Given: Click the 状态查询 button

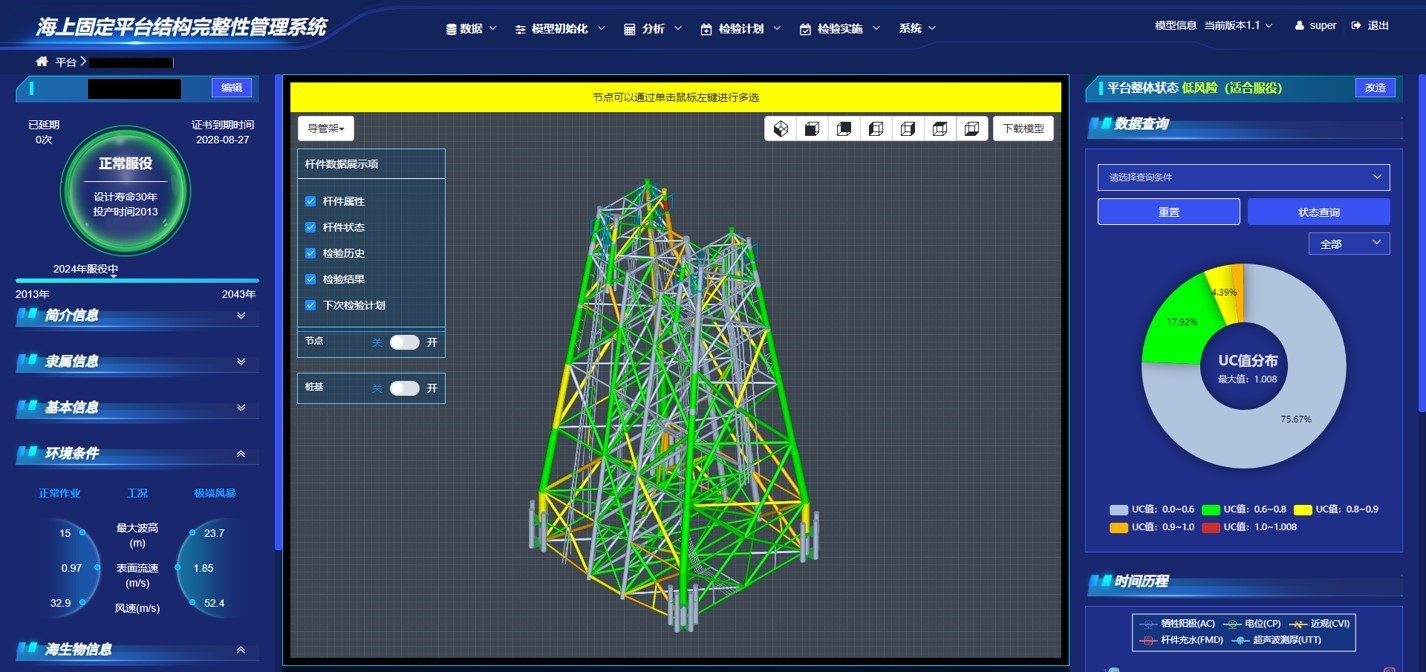Looking at the screenshot, I should coord(1318,212).
